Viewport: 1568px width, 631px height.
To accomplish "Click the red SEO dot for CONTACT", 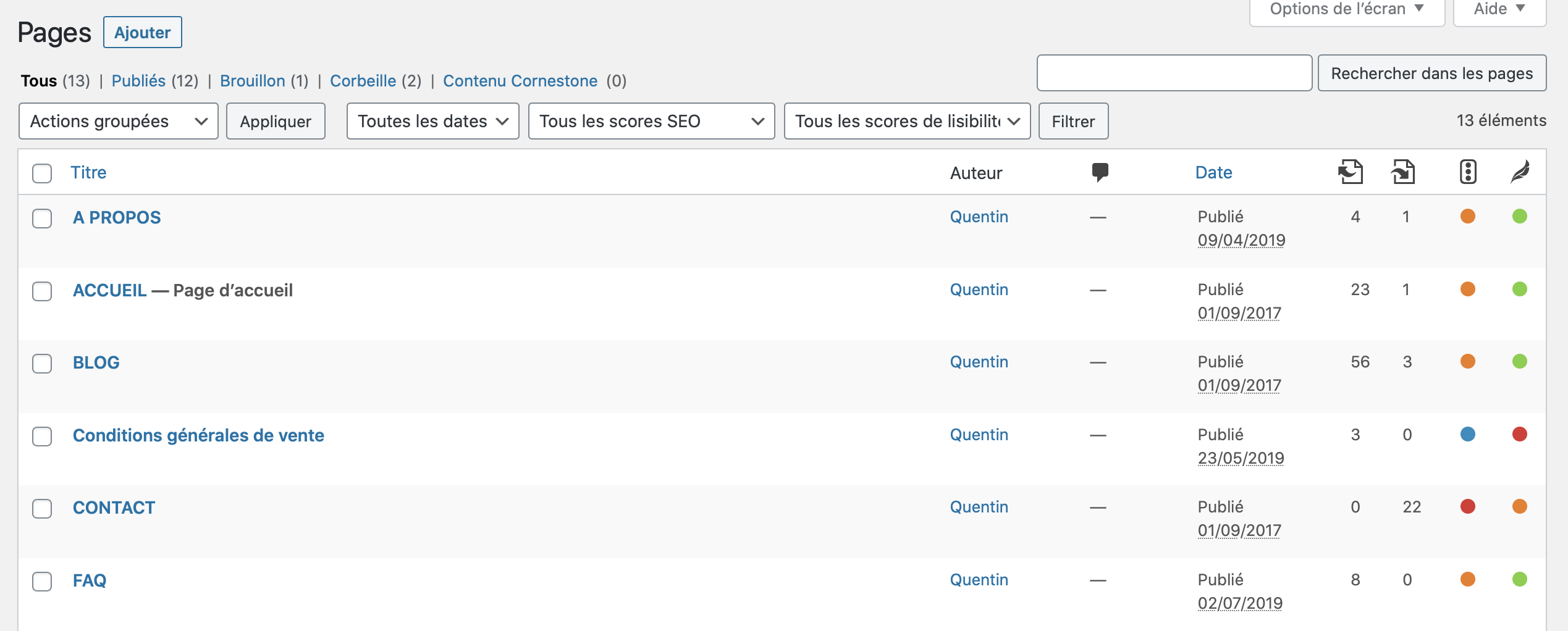I will click(x=1468, y=507).
